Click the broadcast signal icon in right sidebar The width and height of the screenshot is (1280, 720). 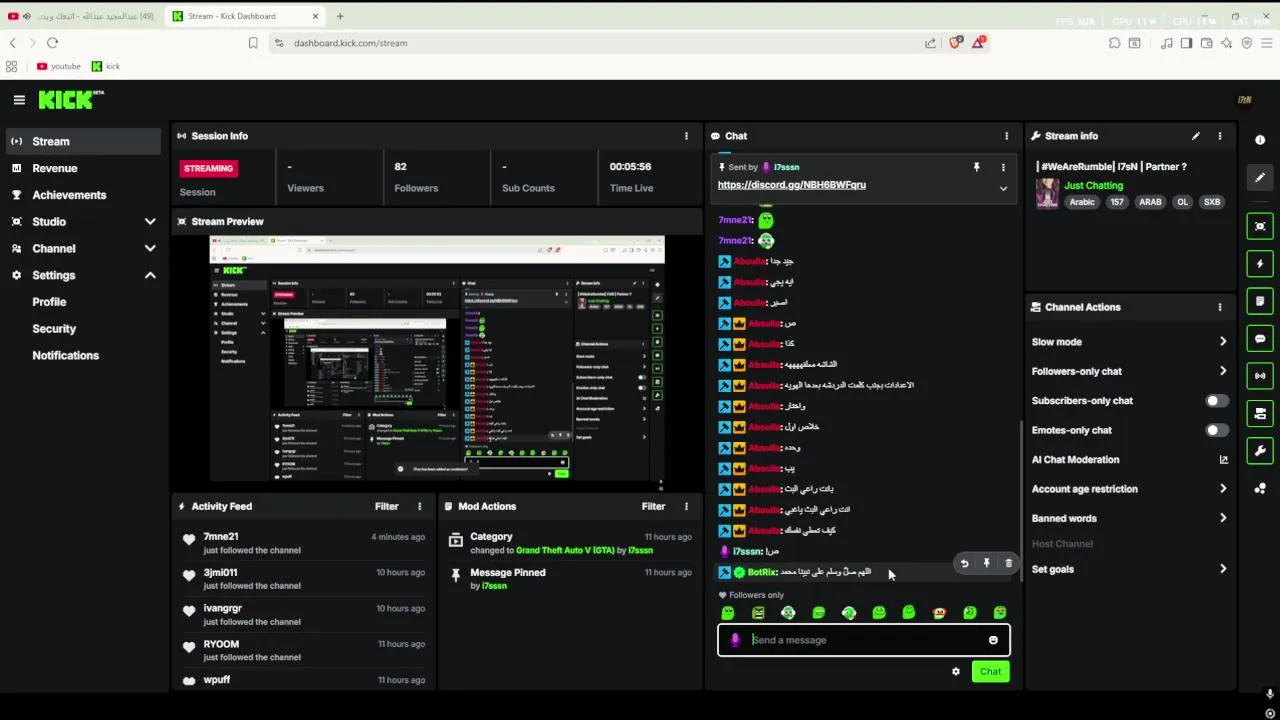click(x=1260, y=376)
